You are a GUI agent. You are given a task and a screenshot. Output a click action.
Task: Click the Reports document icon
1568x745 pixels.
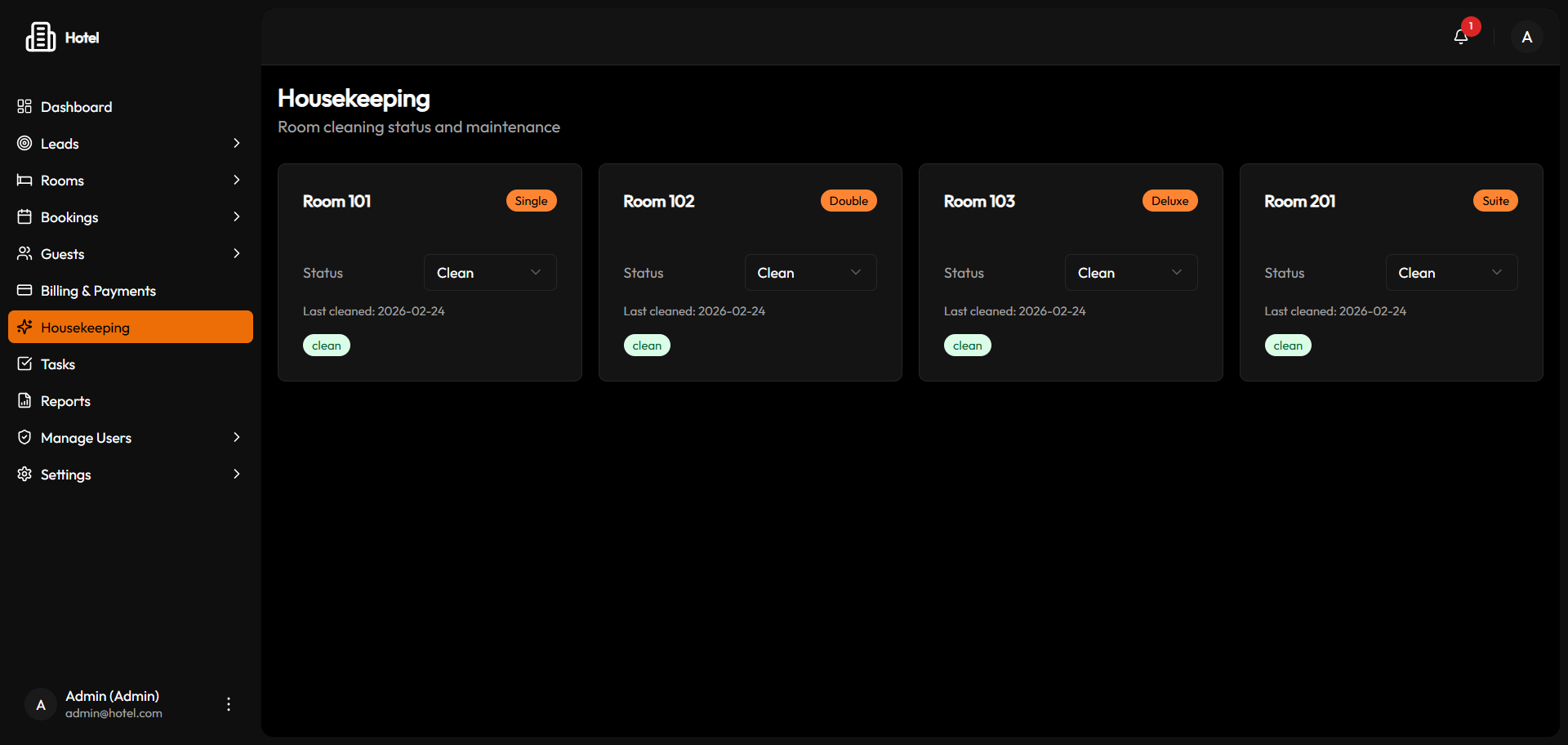pos(24,400)
